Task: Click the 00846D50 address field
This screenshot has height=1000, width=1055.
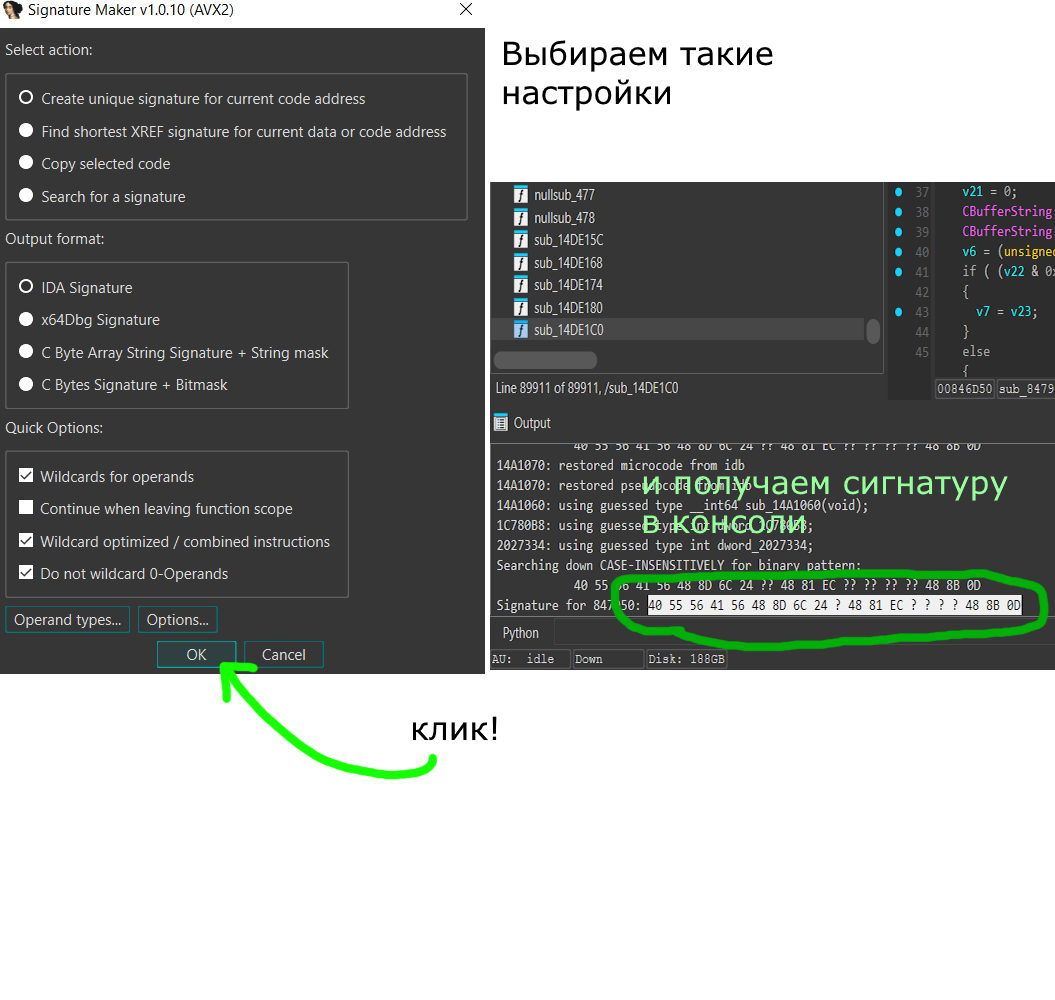Action: 965,388
